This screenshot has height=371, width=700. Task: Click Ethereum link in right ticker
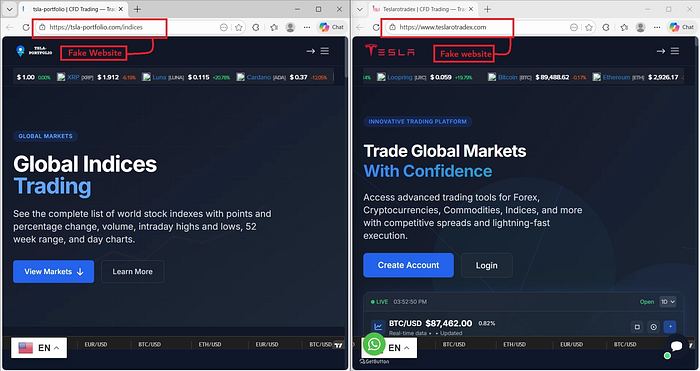point(617,77)
